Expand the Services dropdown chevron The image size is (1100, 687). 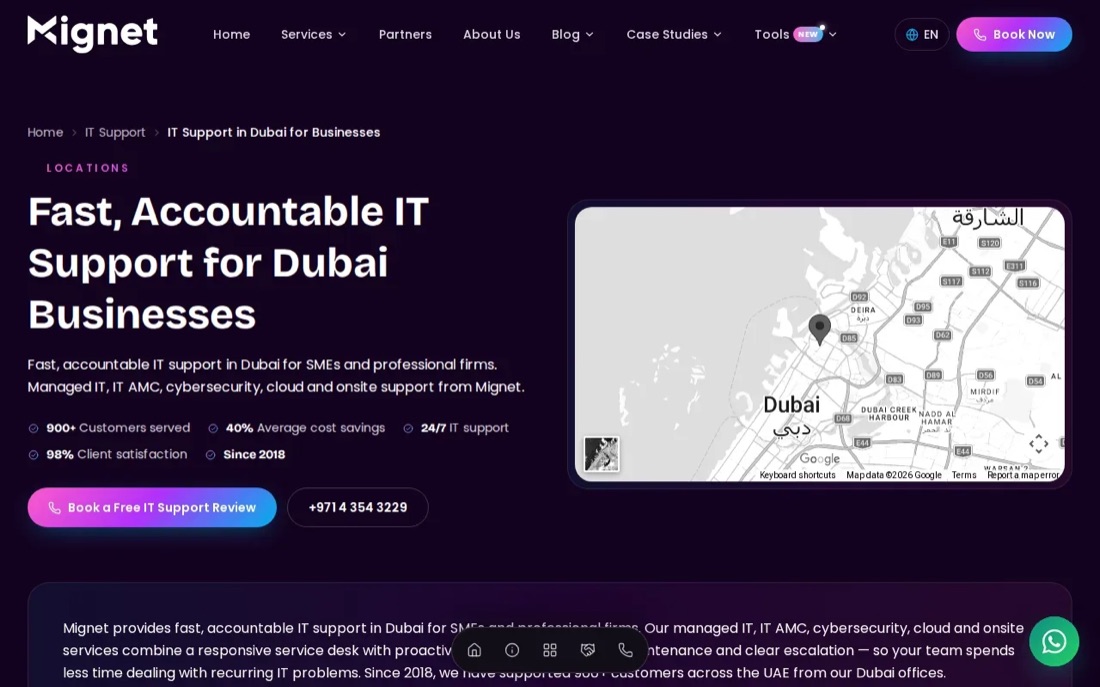click(x=342, y=34)
